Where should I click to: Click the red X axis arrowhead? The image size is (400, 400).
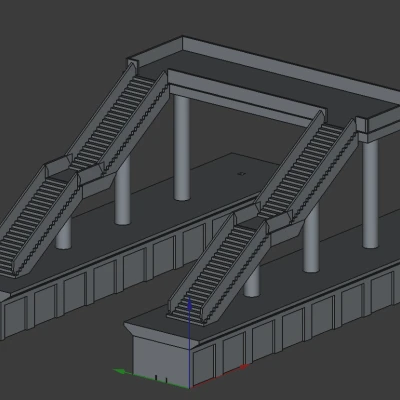(x=244, y=367)
